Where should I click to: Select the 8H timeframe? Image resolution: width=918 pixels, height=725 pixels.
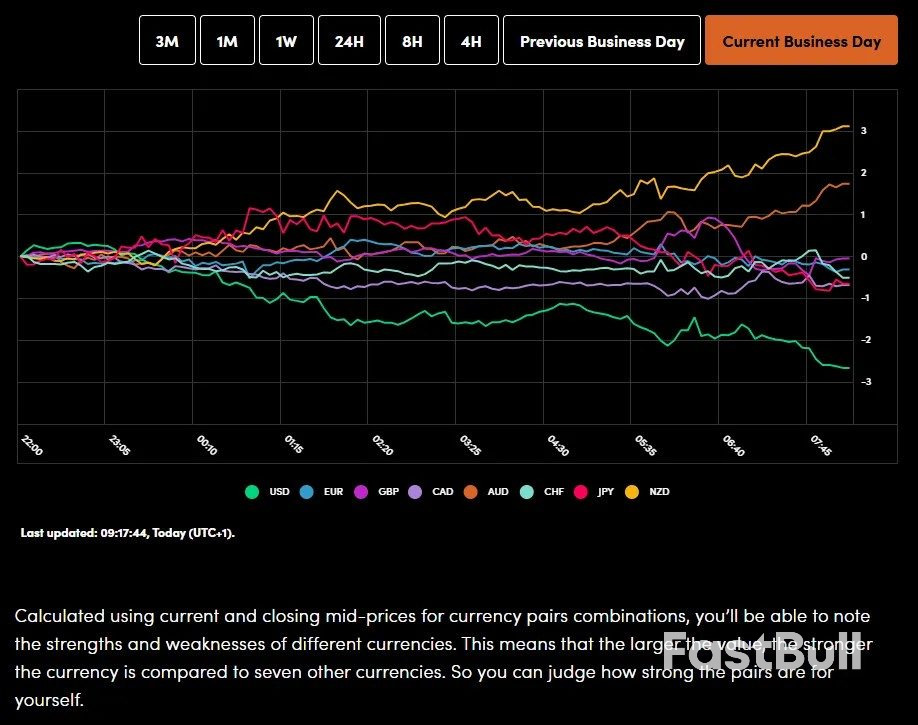pyautogui.click(x=412, y=40)
